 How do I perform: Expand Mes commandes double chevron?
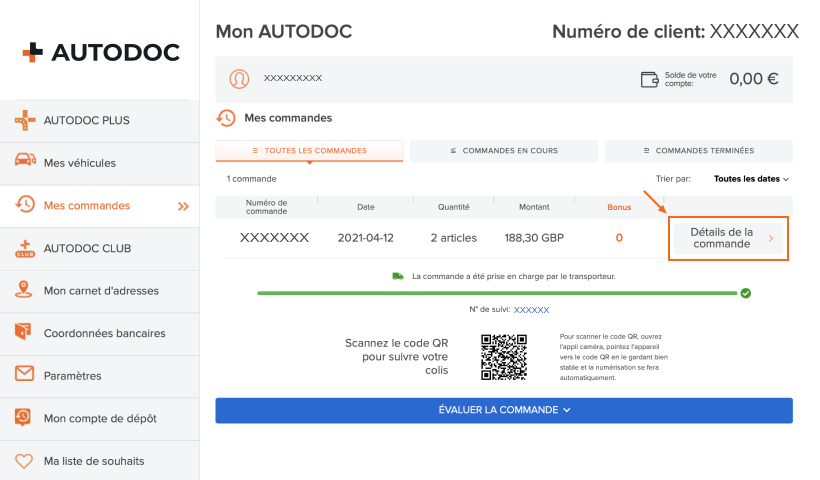coord(183,206)
